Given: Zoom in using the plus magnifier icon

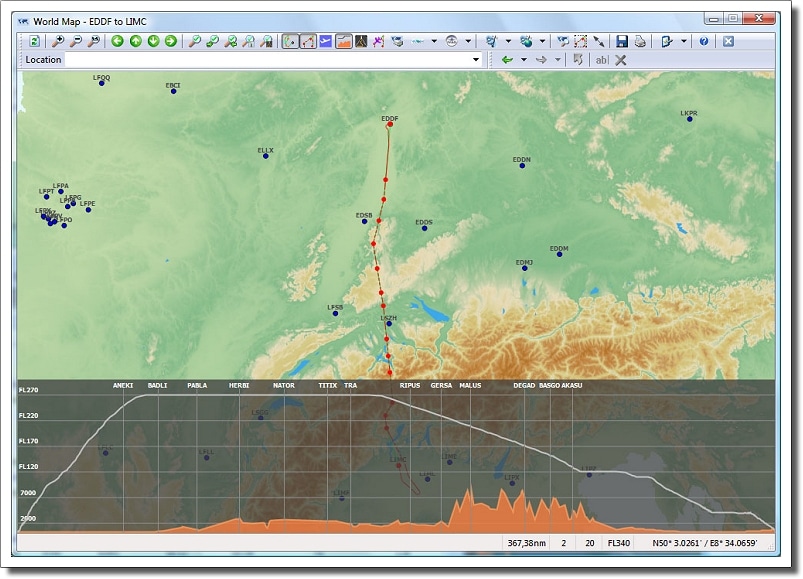Looking at the screenshot, I should point(58,41).
